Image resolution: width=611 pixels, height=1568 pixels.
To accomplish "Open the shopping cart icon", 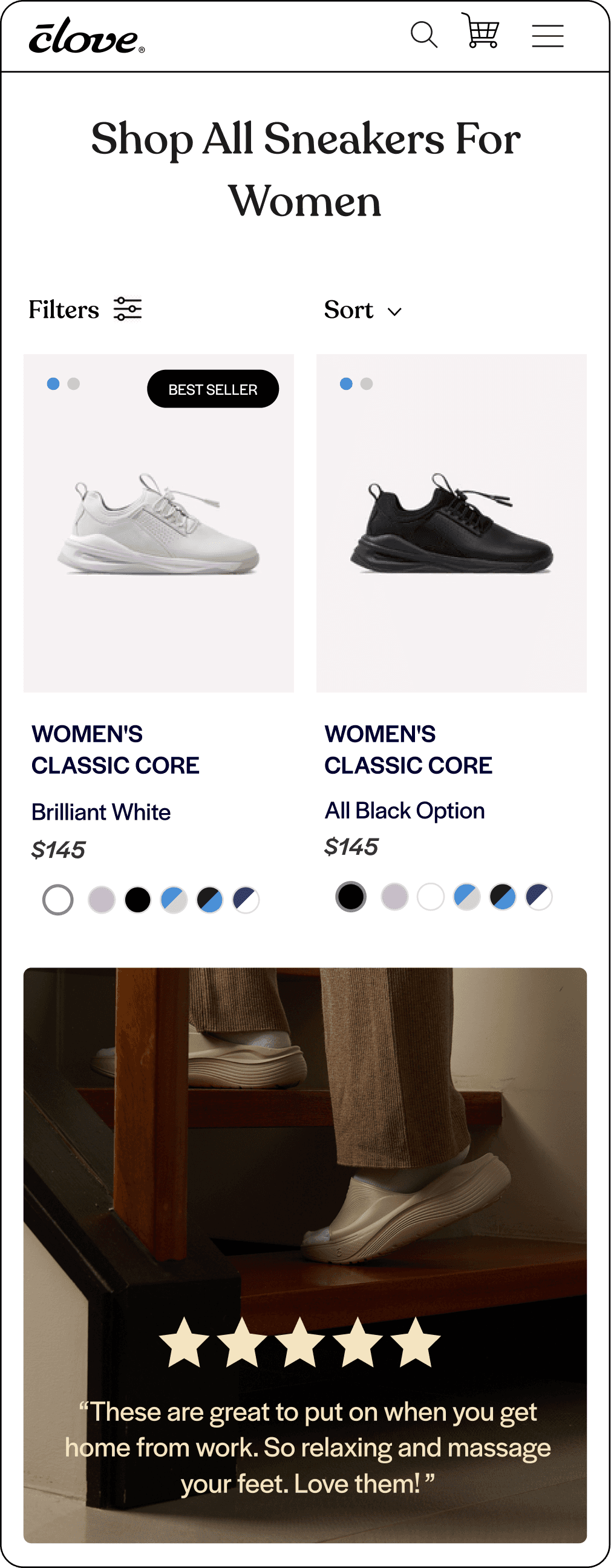I will [x=481, y=30].
